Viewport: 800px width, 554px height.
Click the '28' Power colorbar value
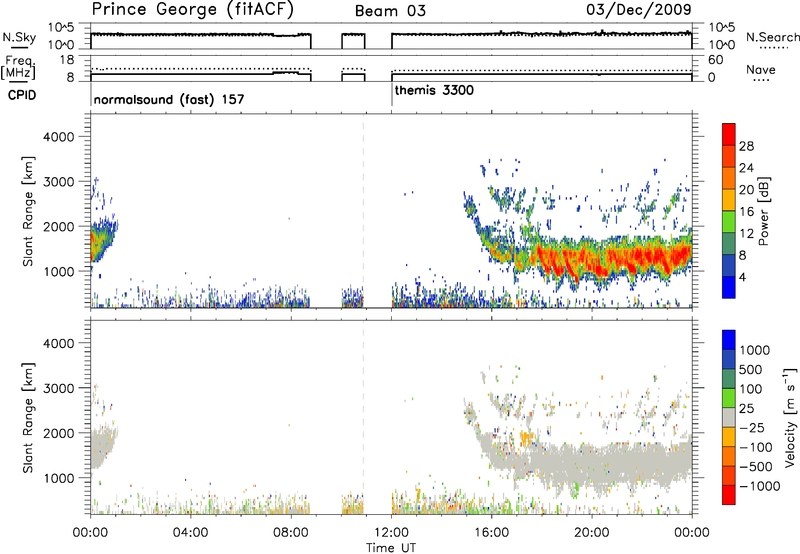(746, 146)
